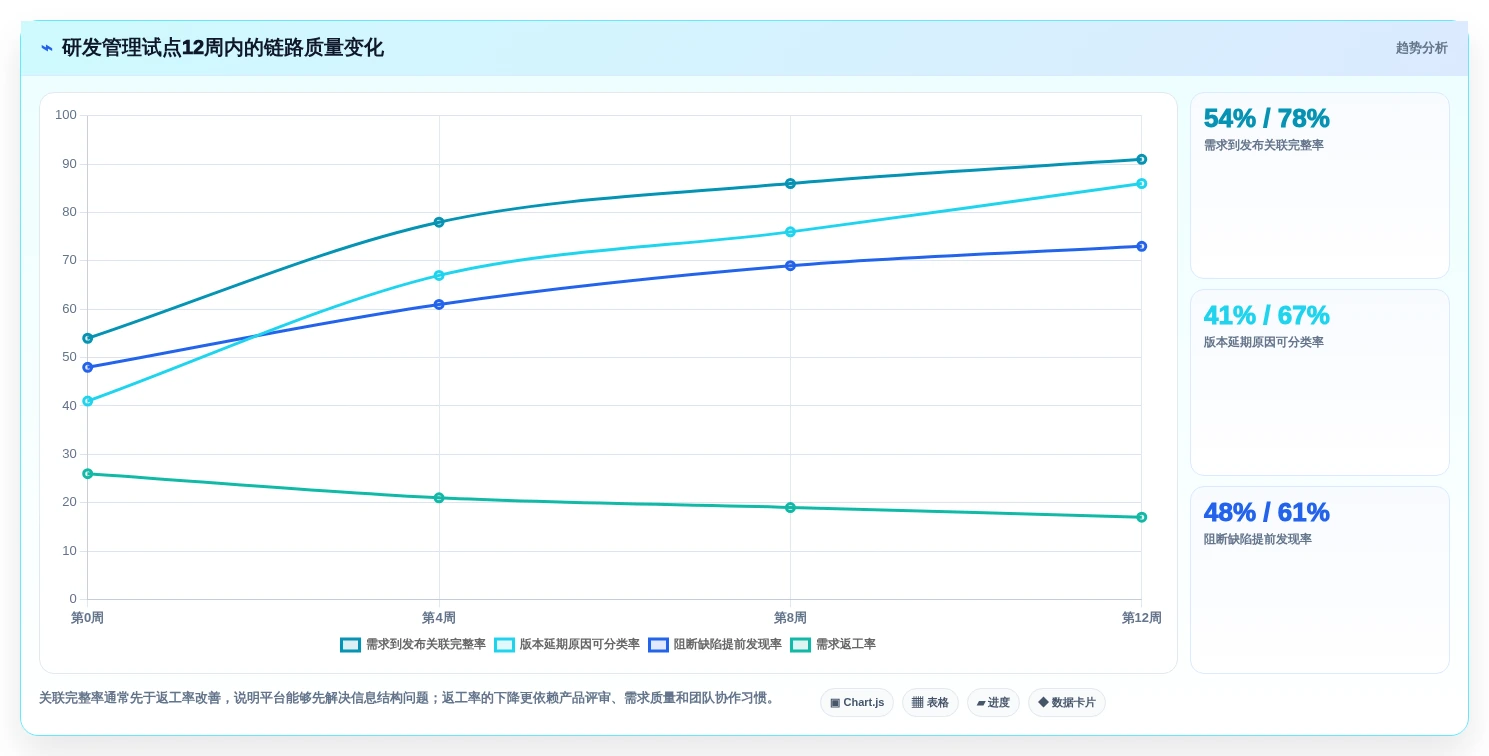Click the 100 y-axis tick label
Screen dimensions: 1489x756
(66, 115)
